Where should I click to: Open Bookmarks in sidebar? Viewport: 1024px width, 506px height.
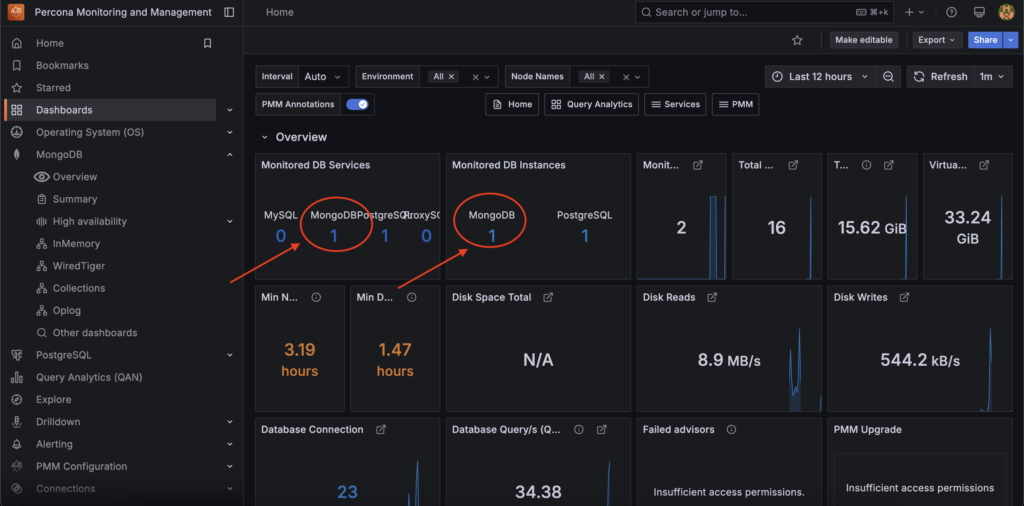click(x=62, y=65)
